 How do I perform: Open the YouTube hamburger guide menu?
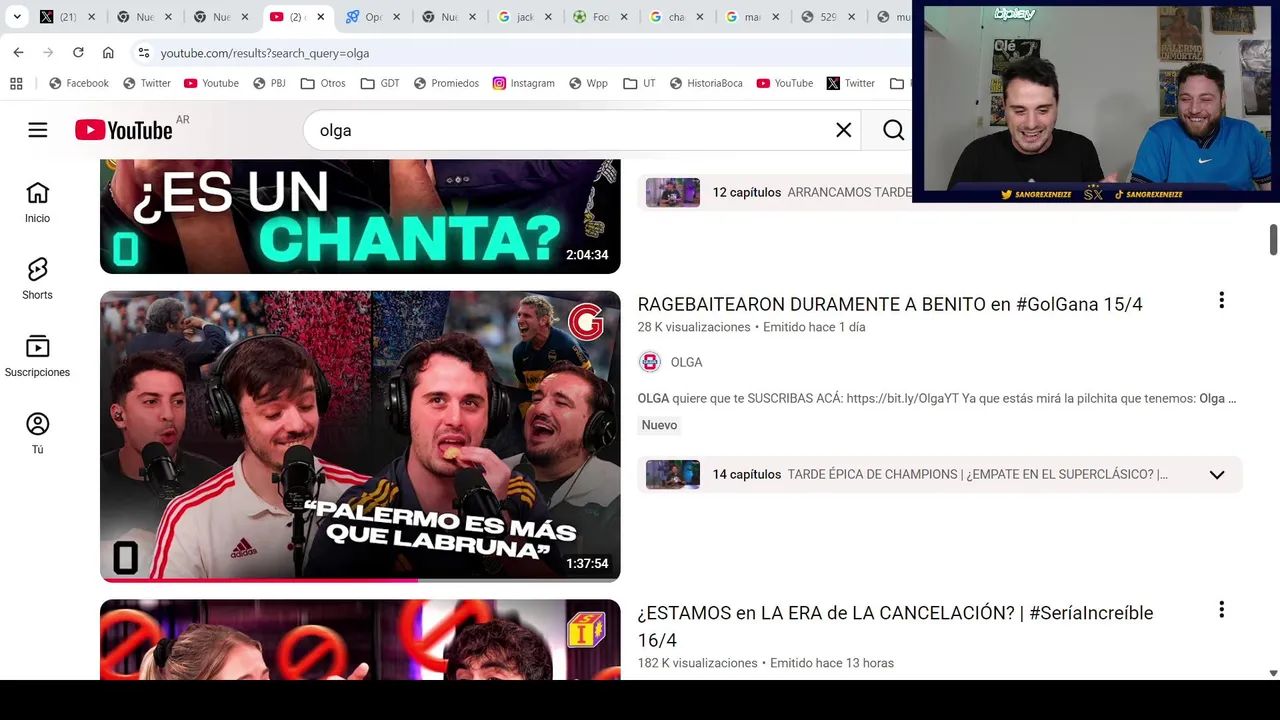38,130
